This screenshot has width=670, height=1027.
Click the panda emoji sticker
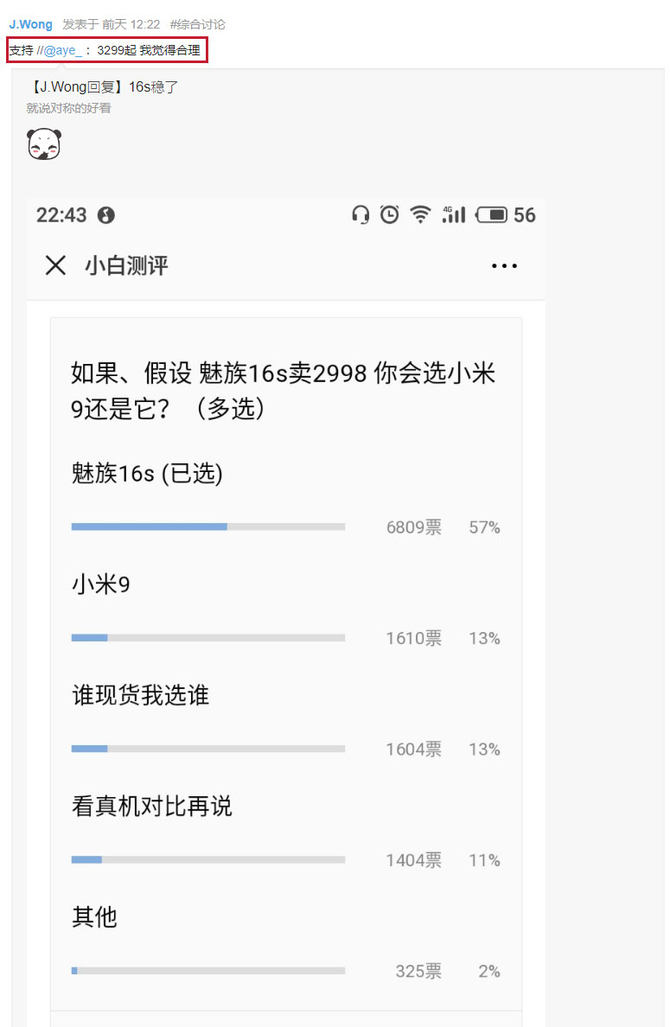[x=44, y=145]
